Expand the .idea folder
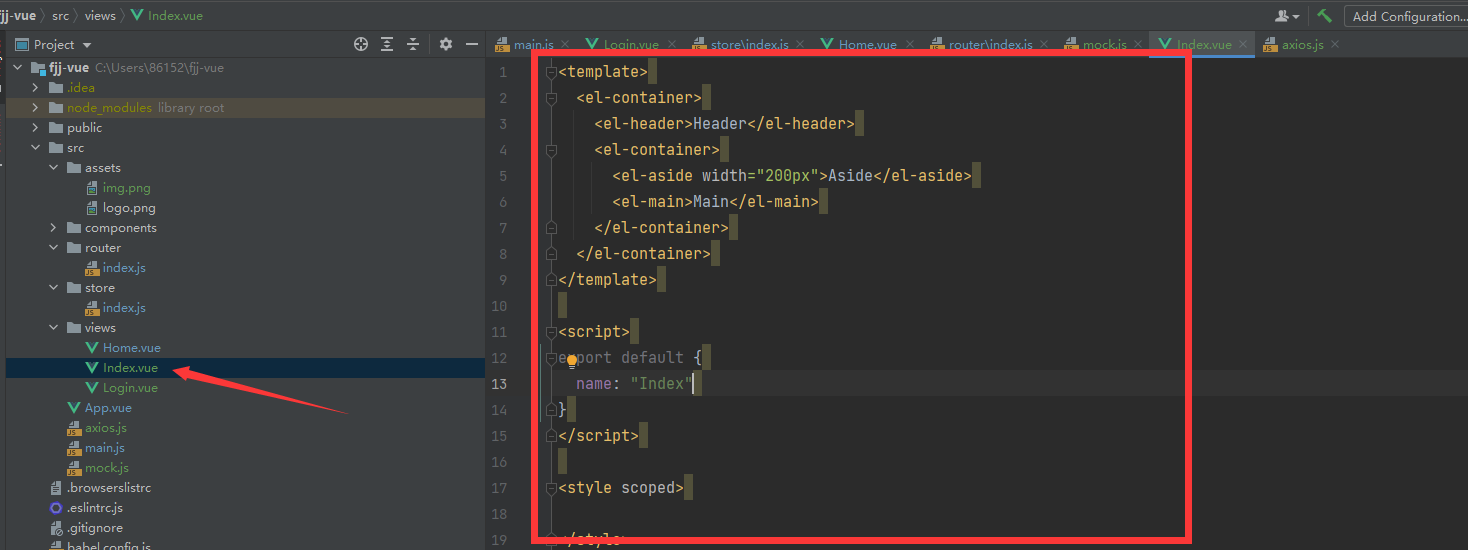 coord(37,88)
